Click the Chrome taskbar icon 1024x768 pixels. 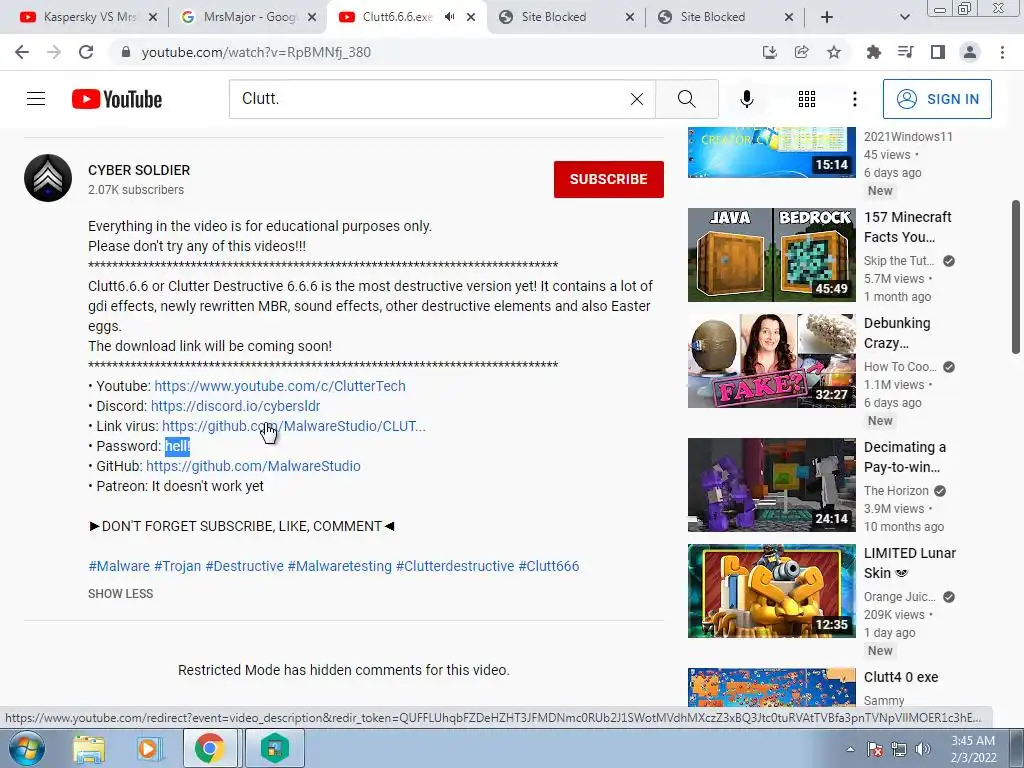click(x=210, y=748)
